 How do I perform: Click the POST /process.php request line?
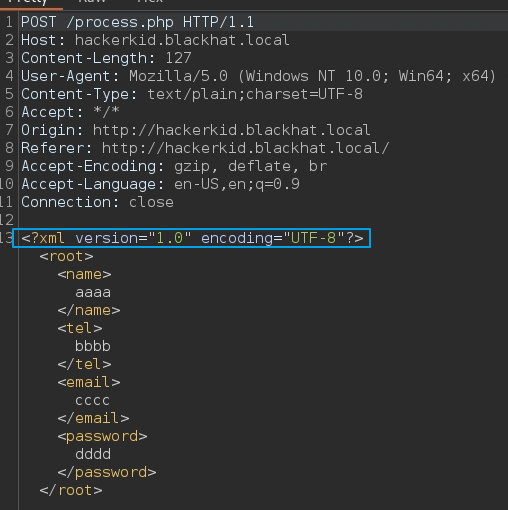[x=137, y=22]
